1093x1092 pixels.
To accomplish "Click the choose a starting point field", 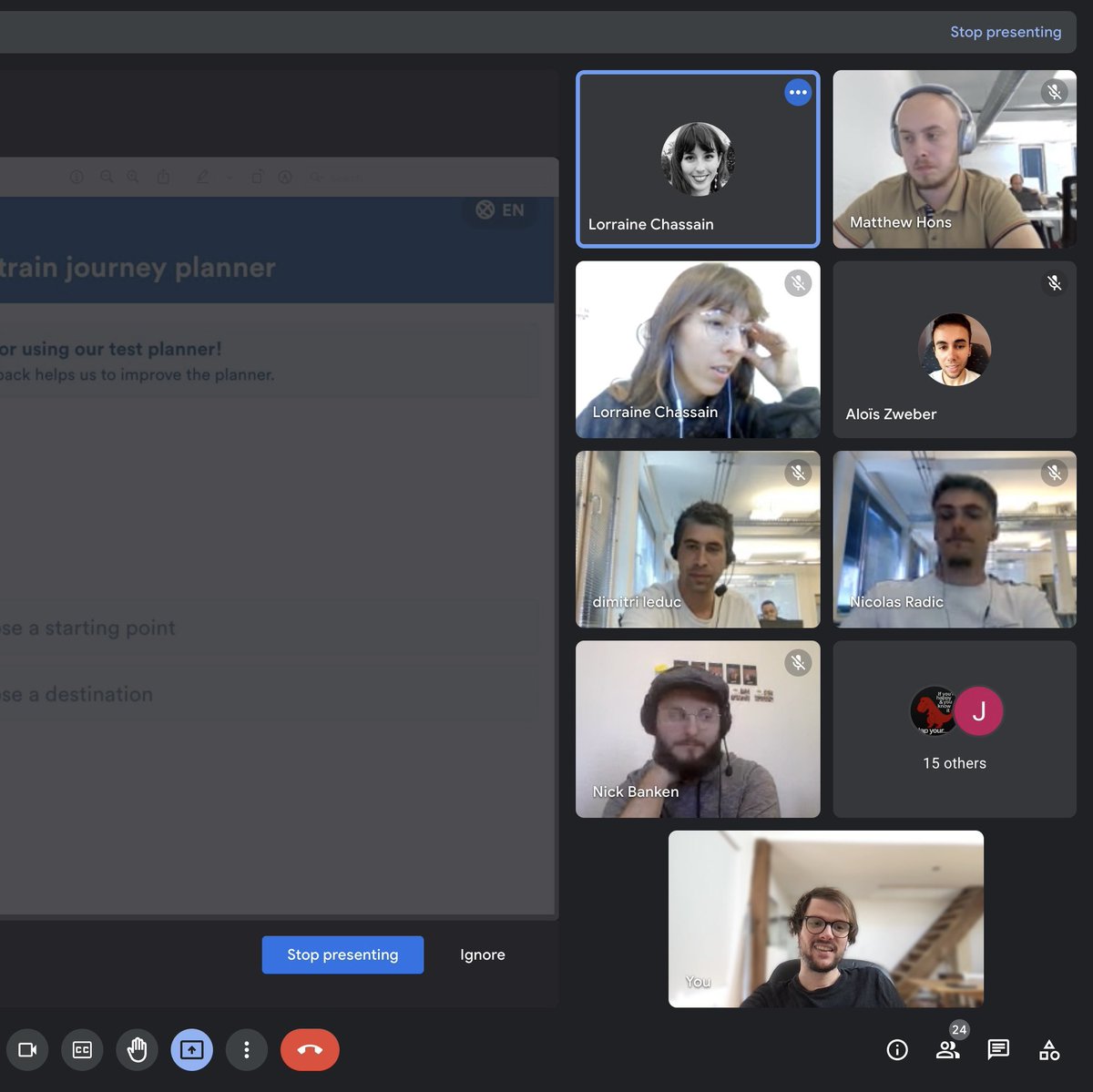I will [x=273, y=628].
